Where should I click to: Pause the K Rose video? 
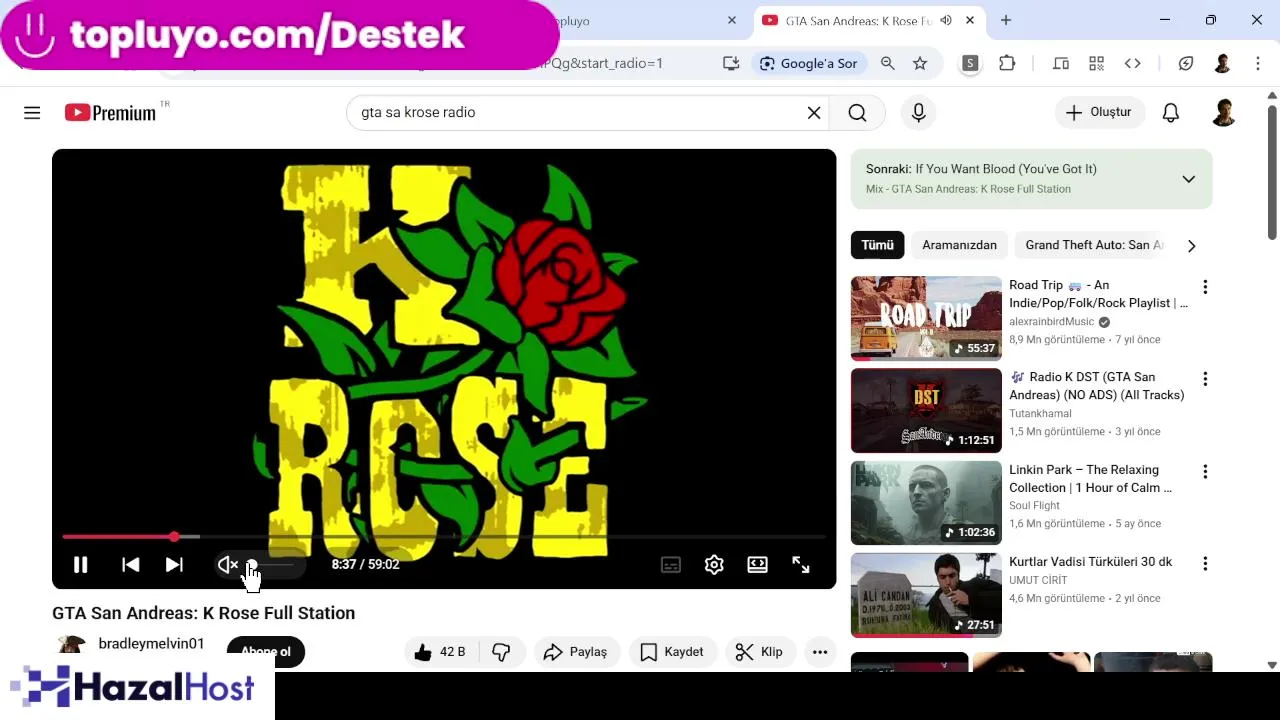tap(81, 565)
